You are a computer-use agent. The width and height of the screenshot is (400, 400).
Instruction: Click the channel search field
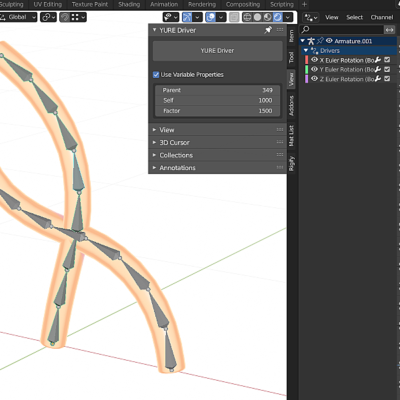tap(342, 30)
